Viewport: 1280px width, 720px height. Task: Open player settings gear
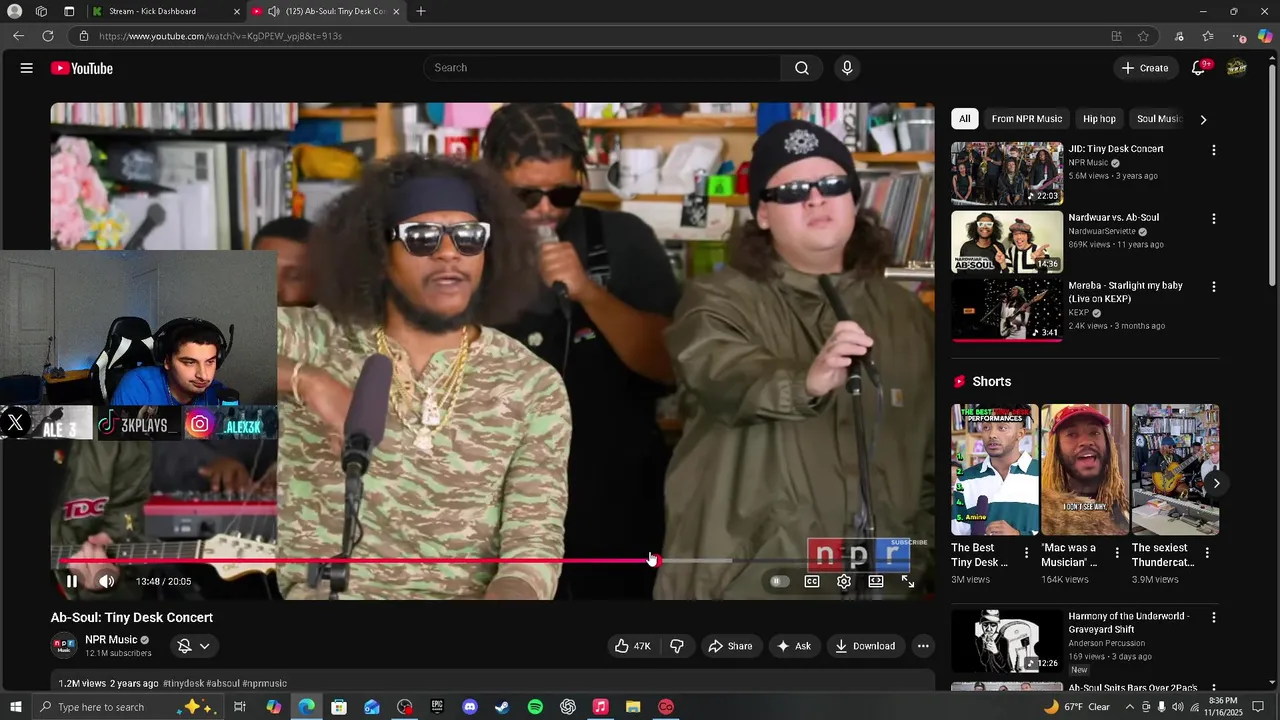coord(844,581)
